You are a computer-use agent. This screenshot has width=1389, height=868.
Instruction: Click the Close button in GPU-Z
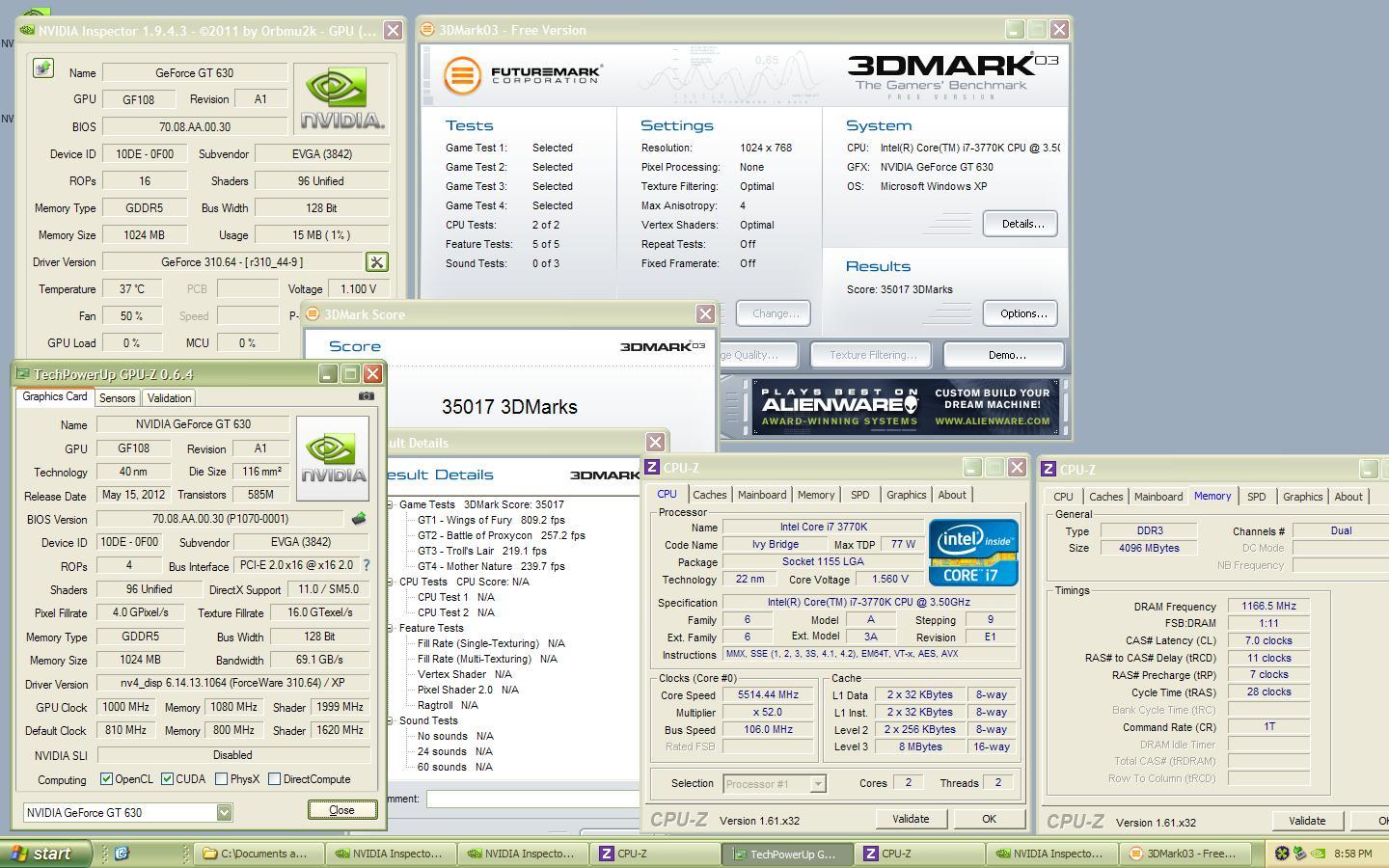pyautogui.click(x=342, y=809)
